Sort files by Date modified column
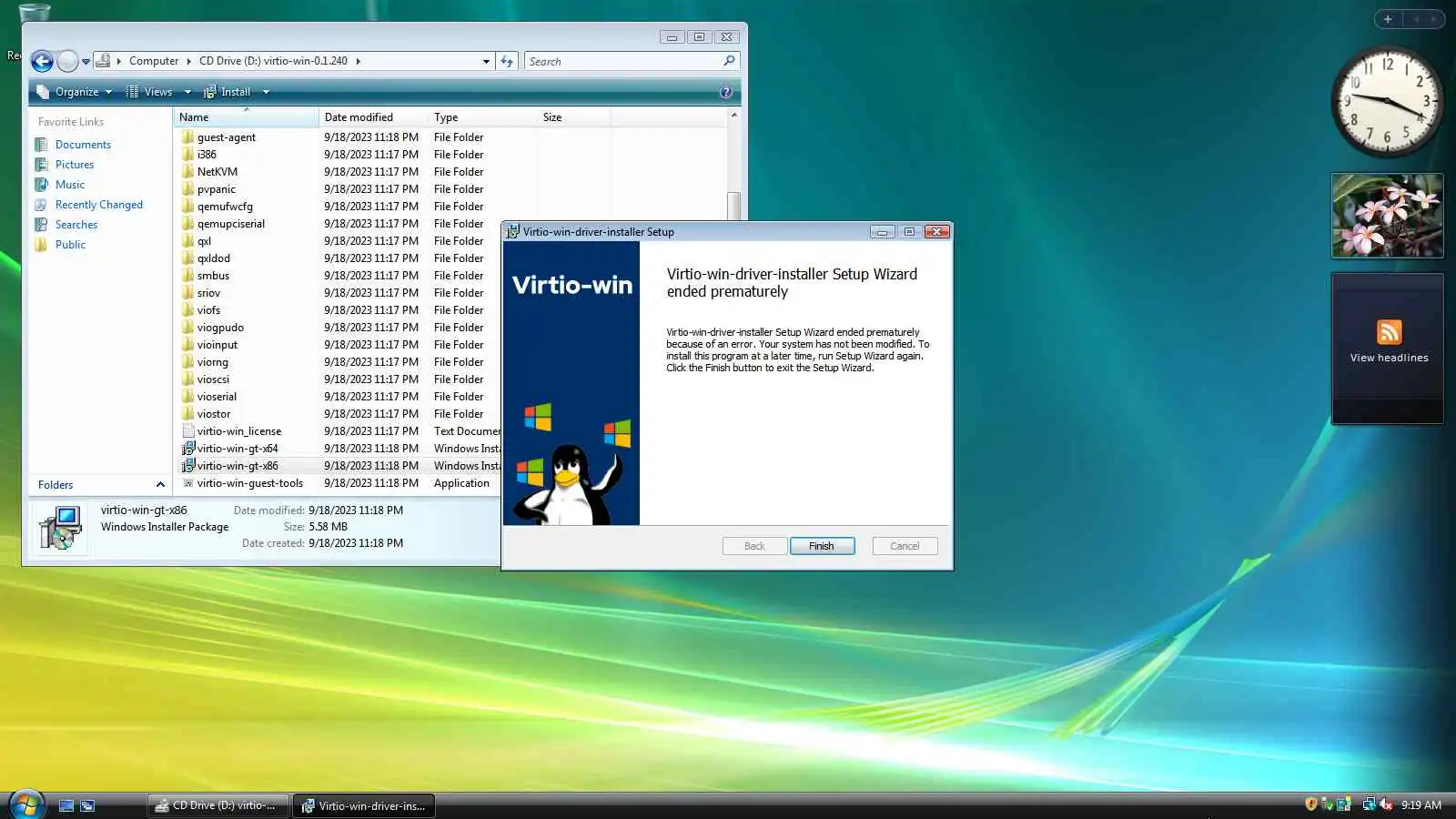Viewport: 1456px width, 819px height. click(x=373, y=117)
